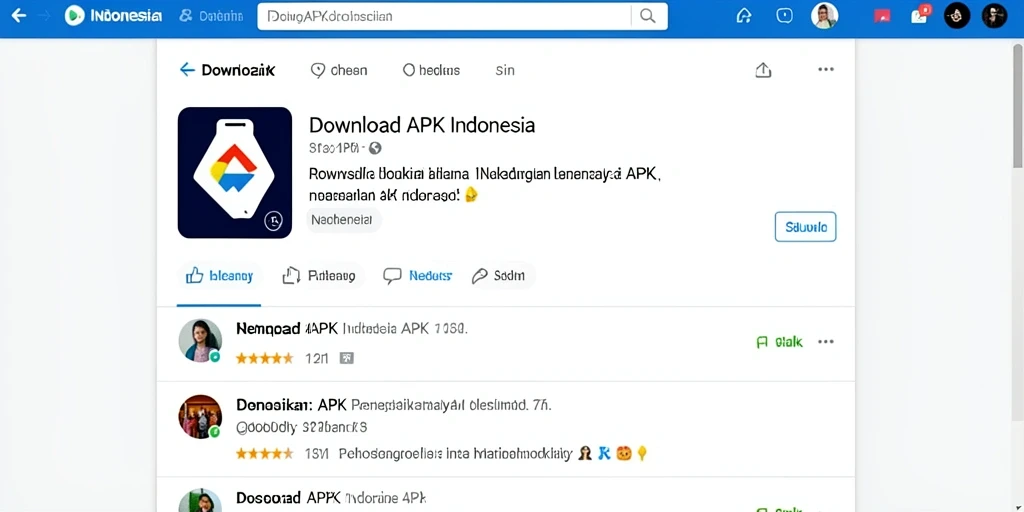Open first reviewer's girl avatar
Image resolution: width=1024 pixels, height=512 pixels.
click(200, 341)
